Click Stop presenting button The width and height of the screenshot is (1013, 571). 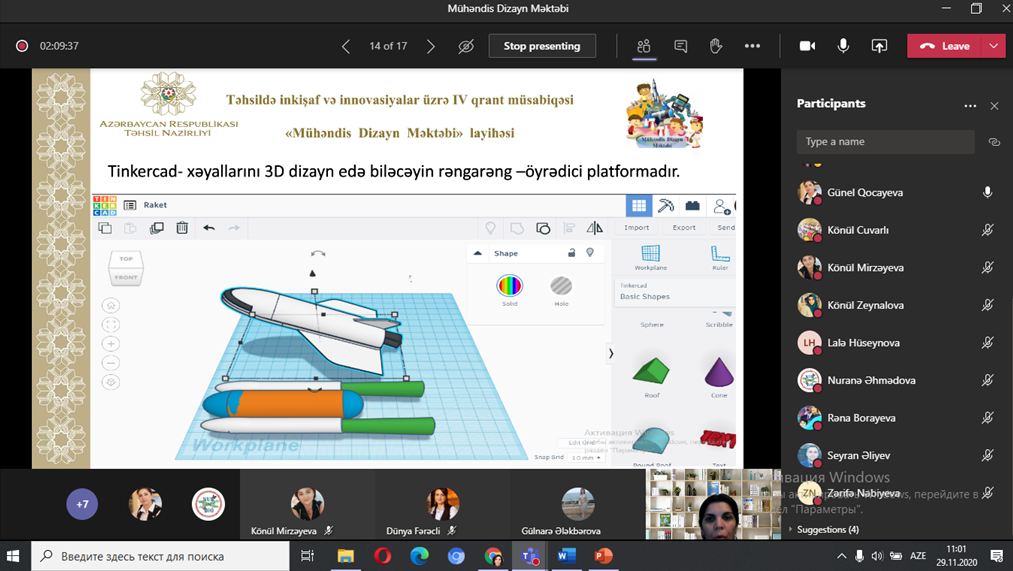tap(542, 47)
